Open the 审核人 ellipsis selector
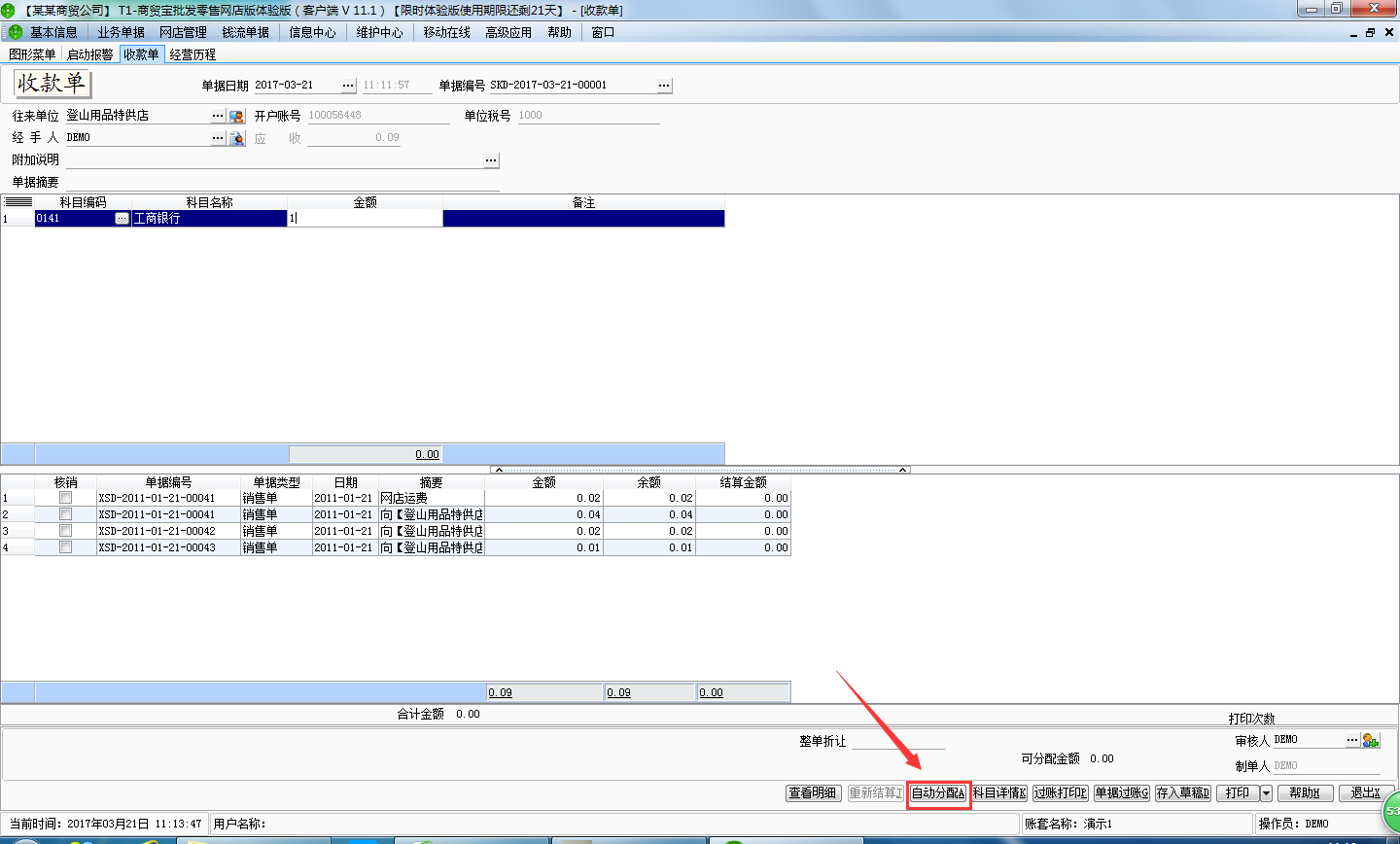Viewport: 1400px width, 844px height. pyautogui.click(x=1351, y=740)
